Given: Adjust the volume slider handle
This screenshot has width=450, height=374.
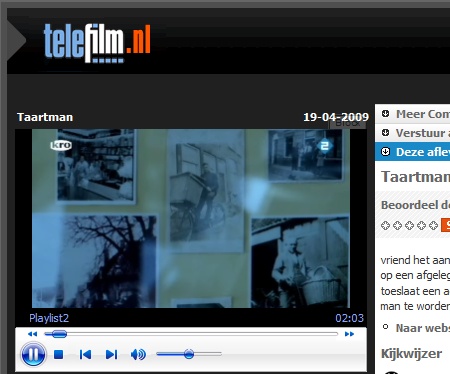Looking at the screenshot, I should point(189,354).
